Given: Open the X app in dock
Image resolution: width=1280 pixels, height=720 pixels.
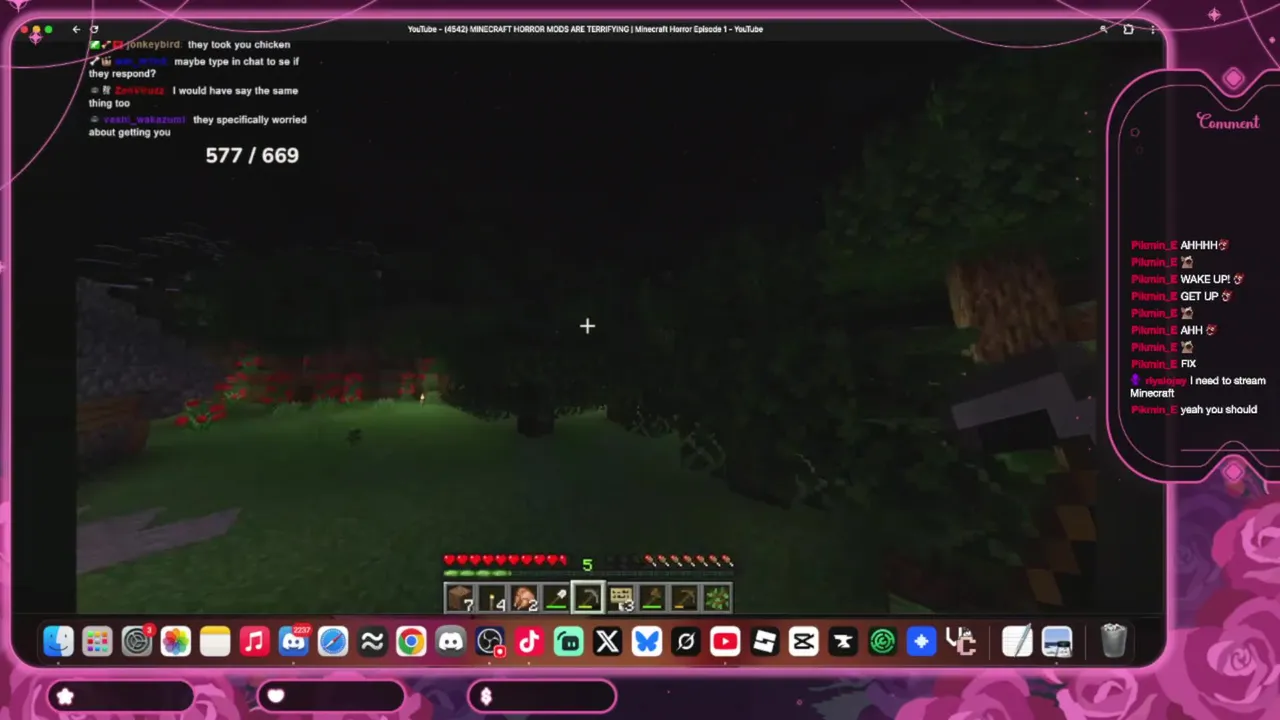Looking at the screenshot, I should pos(608,641).
